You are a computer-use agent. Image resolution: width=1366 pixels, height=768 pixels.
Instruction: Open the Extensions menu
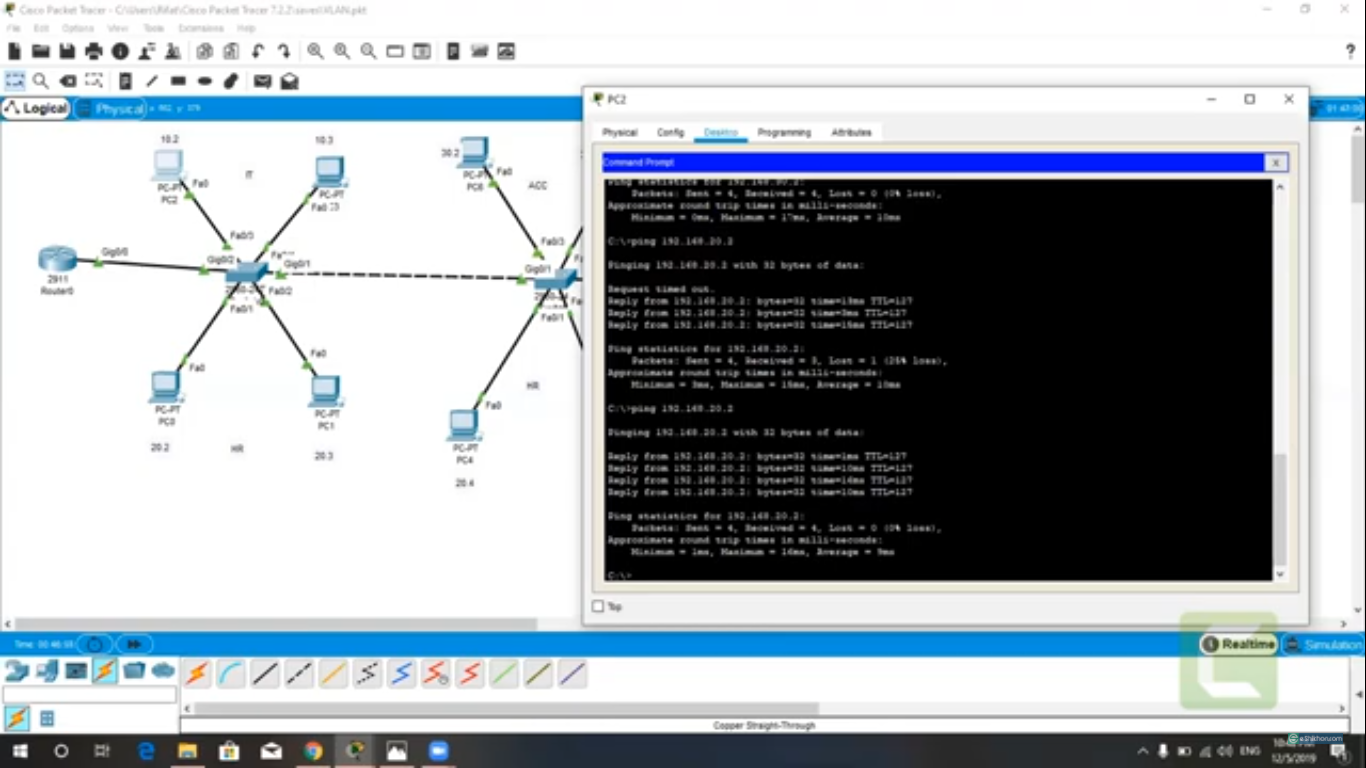click(200, 28)
